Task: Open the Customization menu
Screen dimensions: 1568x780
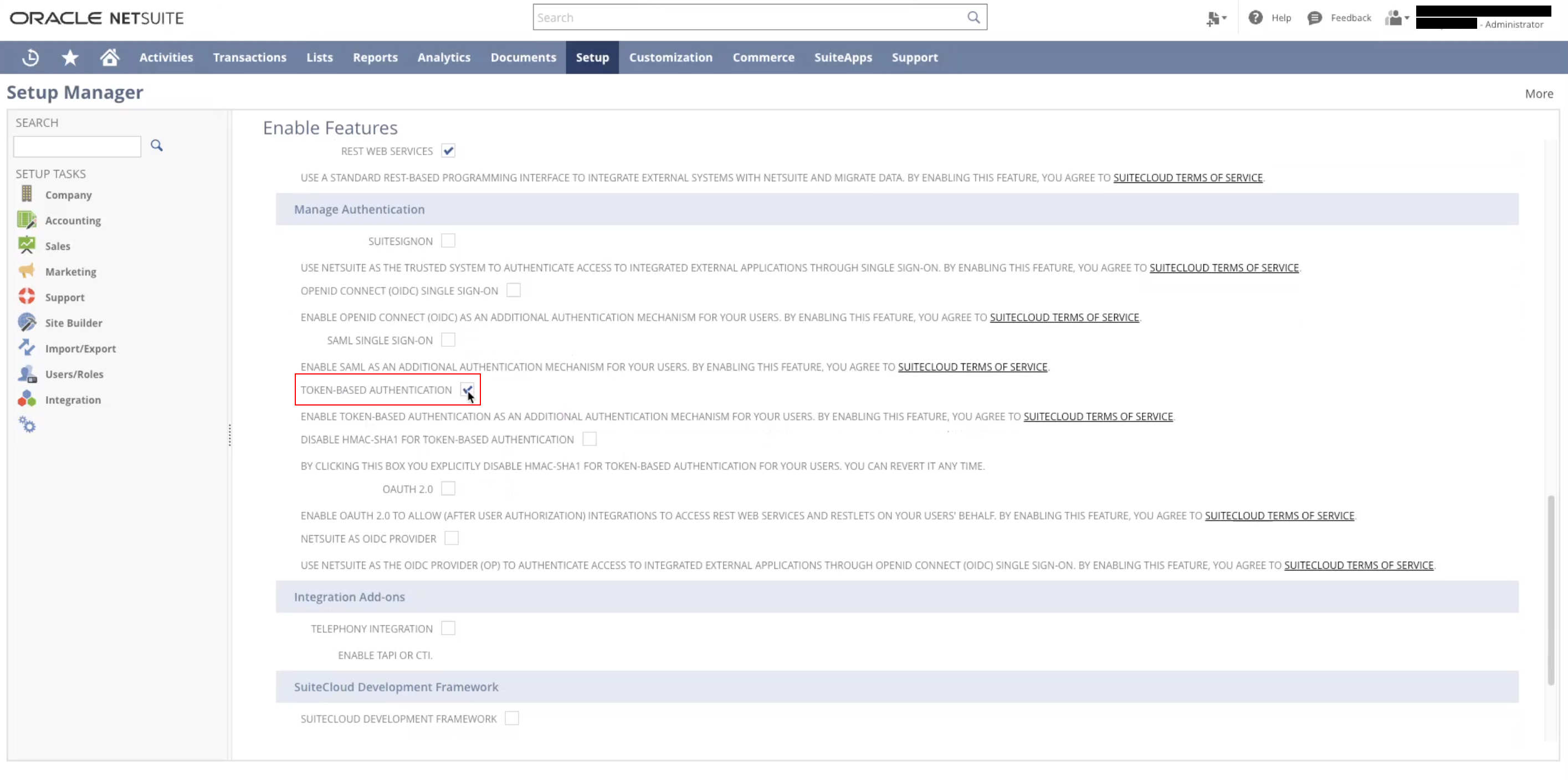Action: [670, 58]
